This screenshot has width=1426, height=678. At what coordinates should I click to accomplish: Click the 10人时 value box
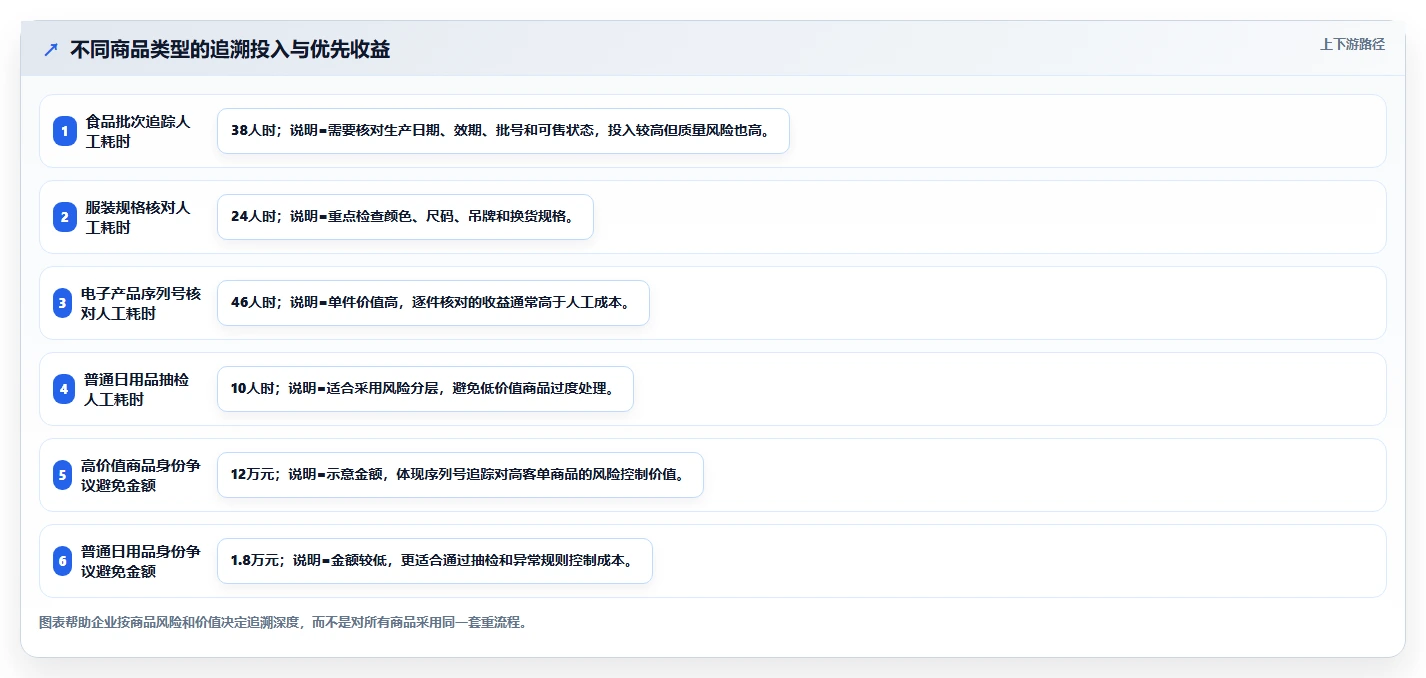(x=425, y=389)
